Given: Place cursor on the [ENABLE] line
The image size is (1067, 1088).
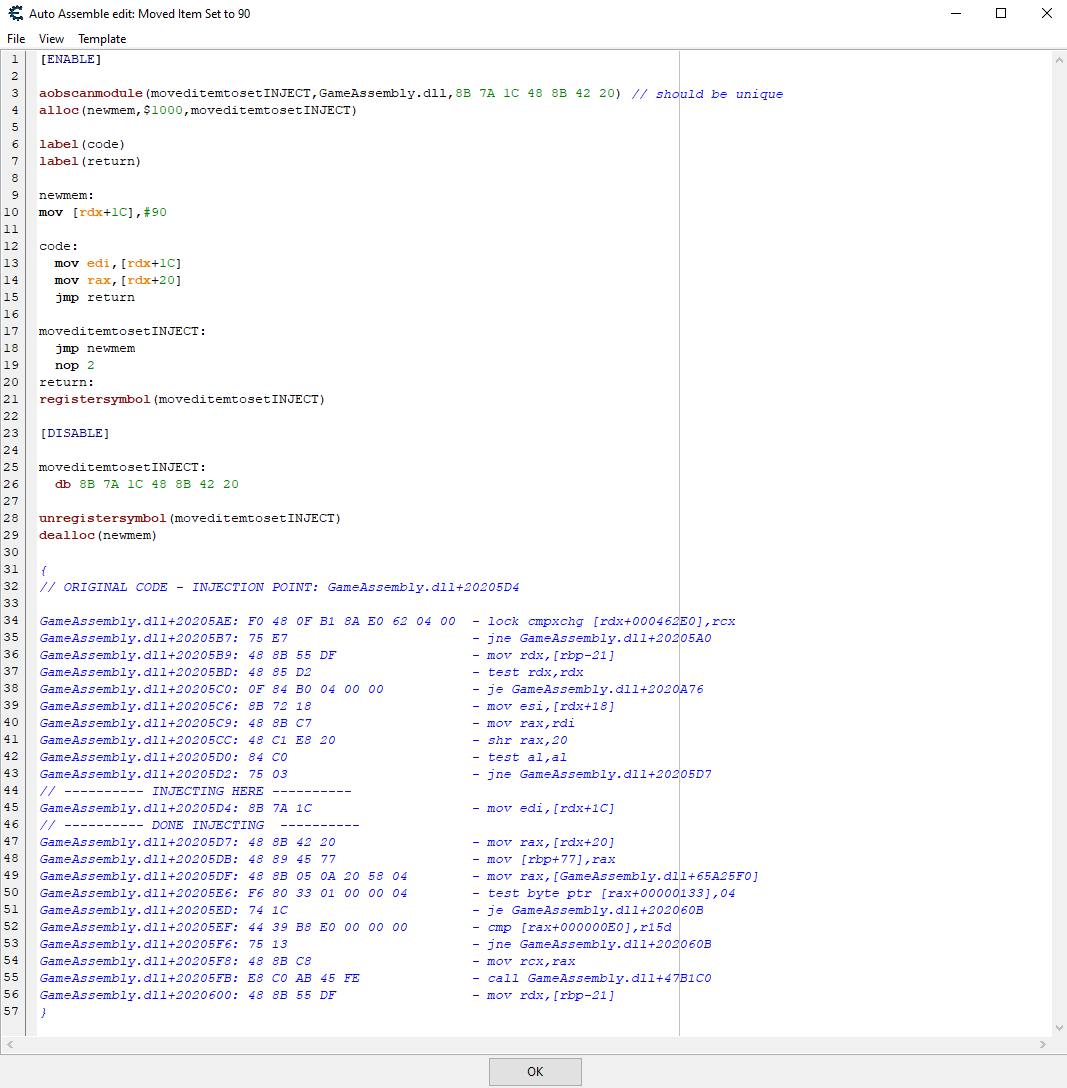Looking at the screenshot, I should [x=70, y=59].
